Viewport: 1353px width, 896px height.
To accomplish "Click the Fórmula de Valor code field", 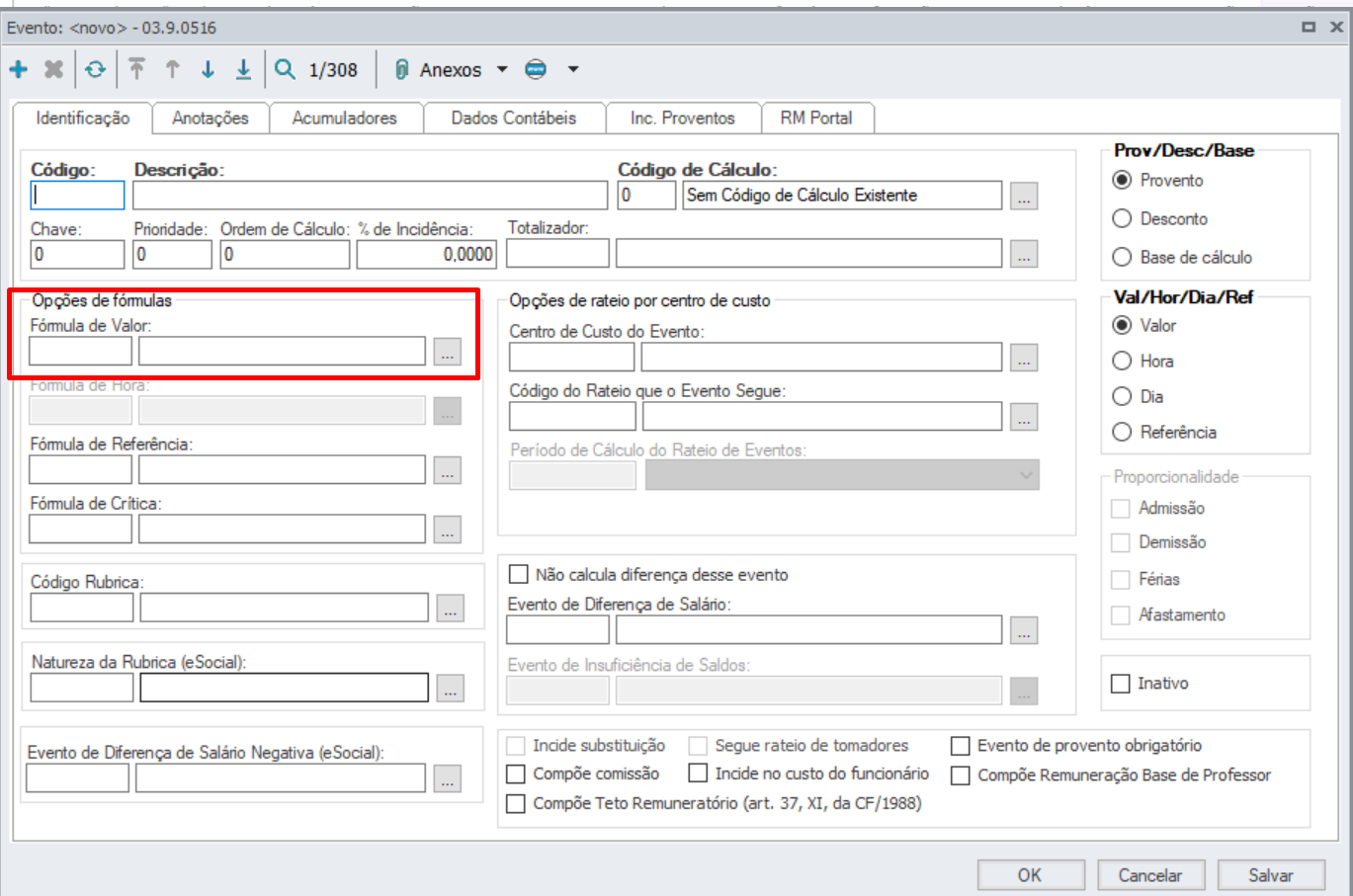I will point(80,351).
